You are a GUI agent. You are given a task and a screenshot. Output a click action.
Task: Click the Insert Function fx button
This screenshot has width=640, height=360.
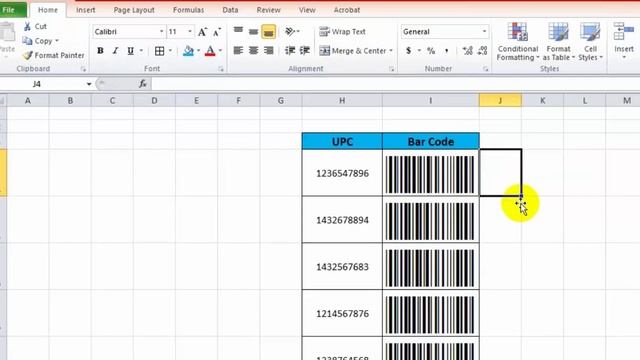(x=142, y=84)
